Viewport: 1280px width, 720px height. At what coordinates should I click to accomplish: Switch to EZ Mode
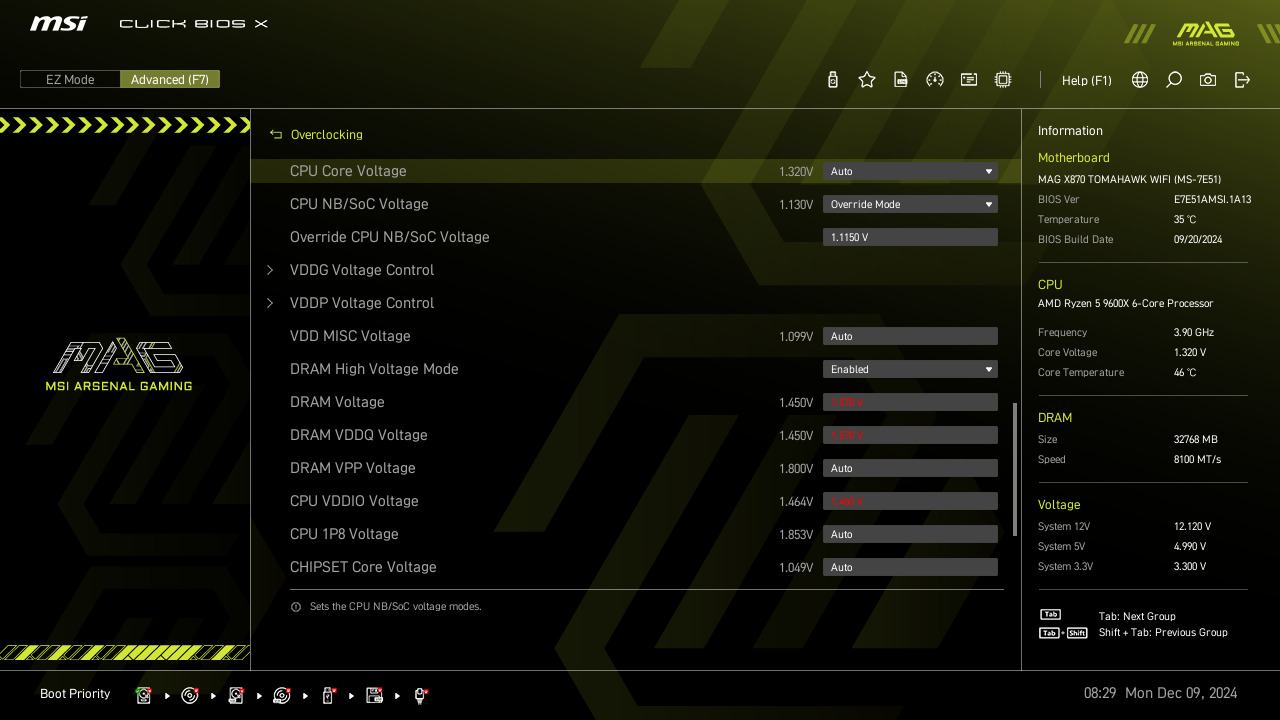pos(70,80)
